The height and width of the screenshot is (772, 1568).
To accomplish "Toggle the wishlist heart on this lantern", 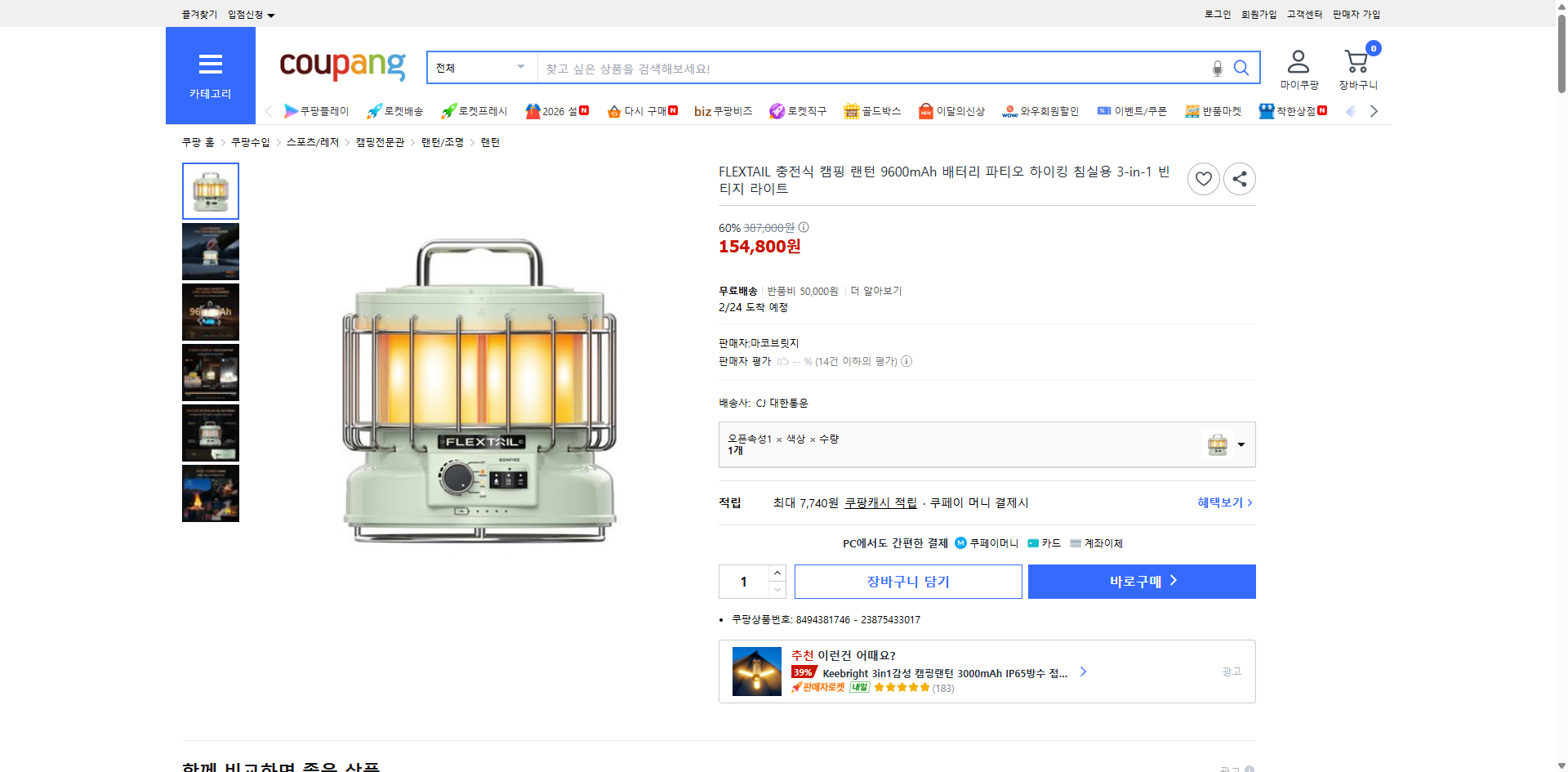I will click(1203, 178).
